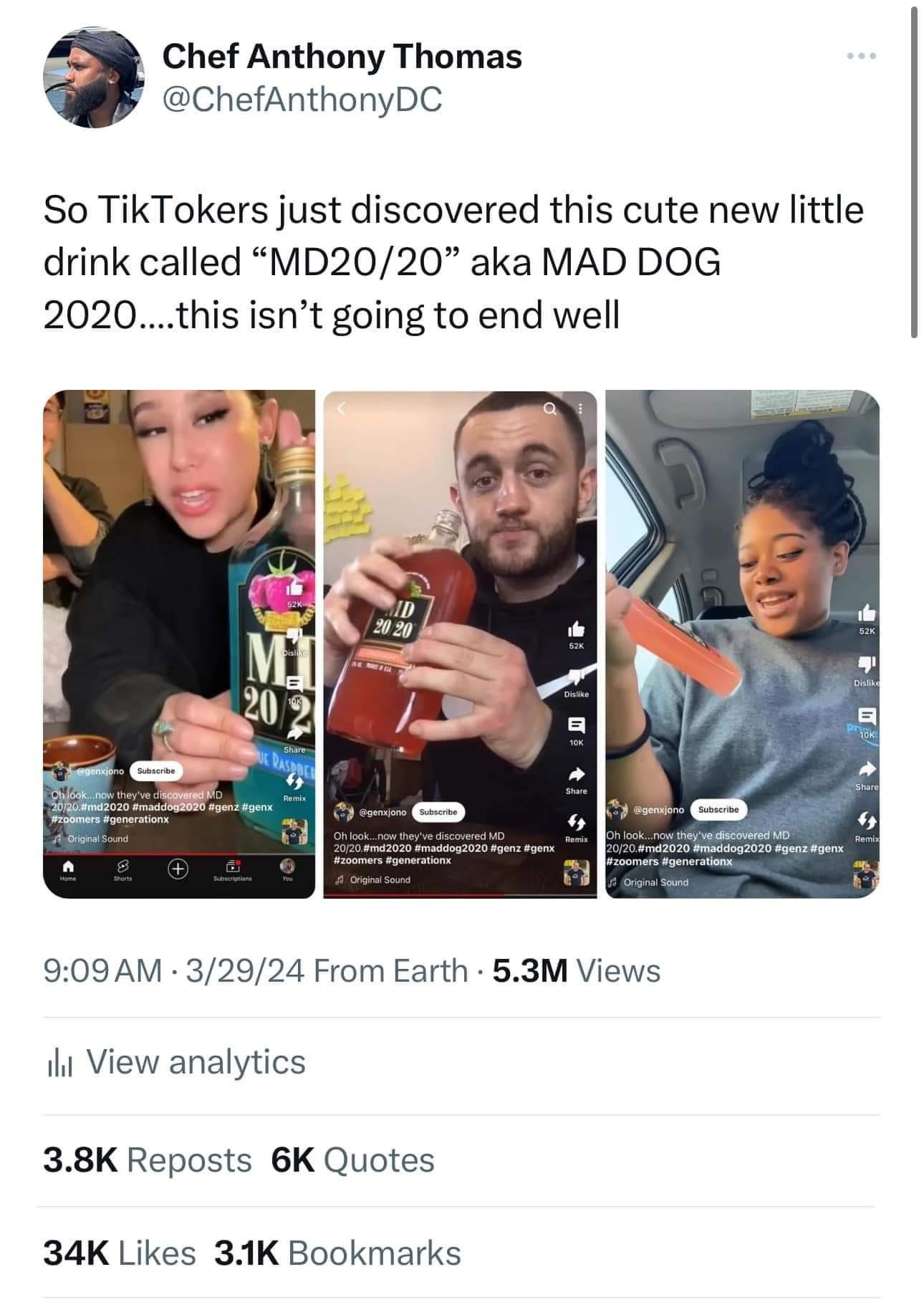Viewport: 924px width, 1305px height.
Task: Tap the search magnifier in middle video
Action: [549, 408]
